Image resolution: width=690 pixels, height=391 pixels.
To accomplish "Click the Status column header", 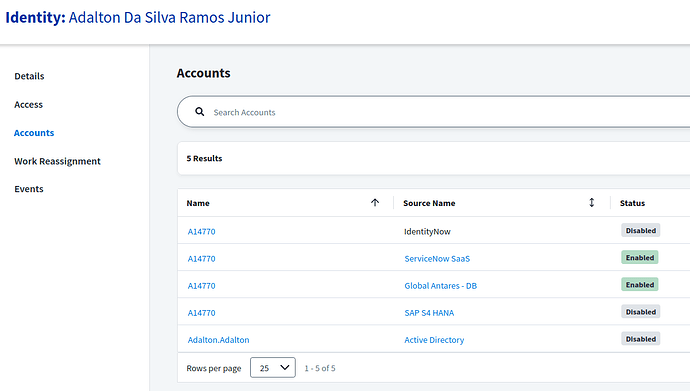I will pyautogui.click(x=632, y=203).
